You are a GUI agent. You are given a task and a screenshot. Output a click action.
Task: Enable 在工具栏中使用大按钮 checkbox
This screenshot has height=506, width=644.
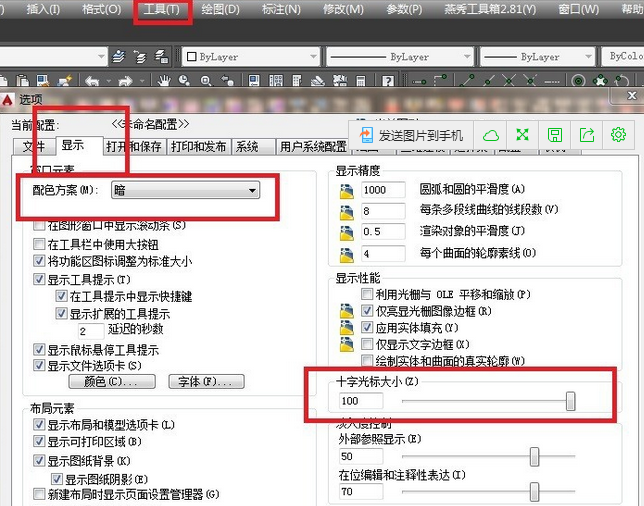(40, 244)
